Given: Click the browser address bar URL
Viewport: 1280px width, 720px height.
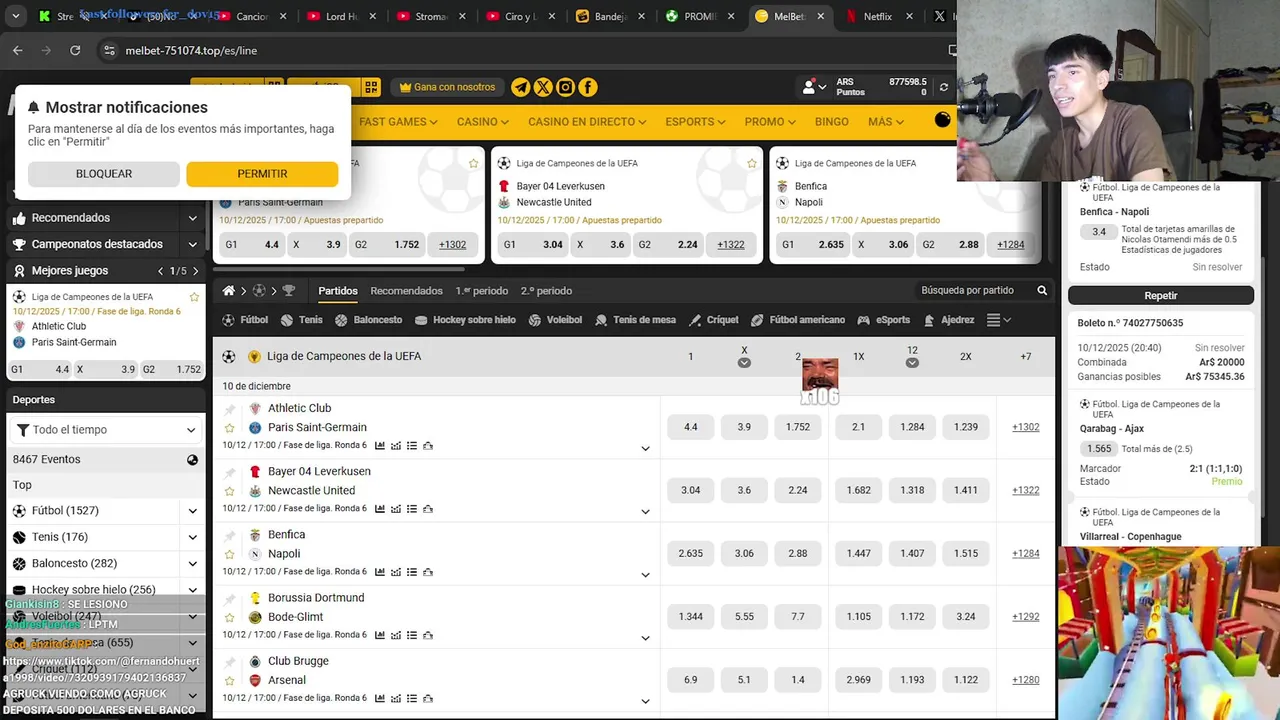Looking at the screenshot, I should 191,50.
